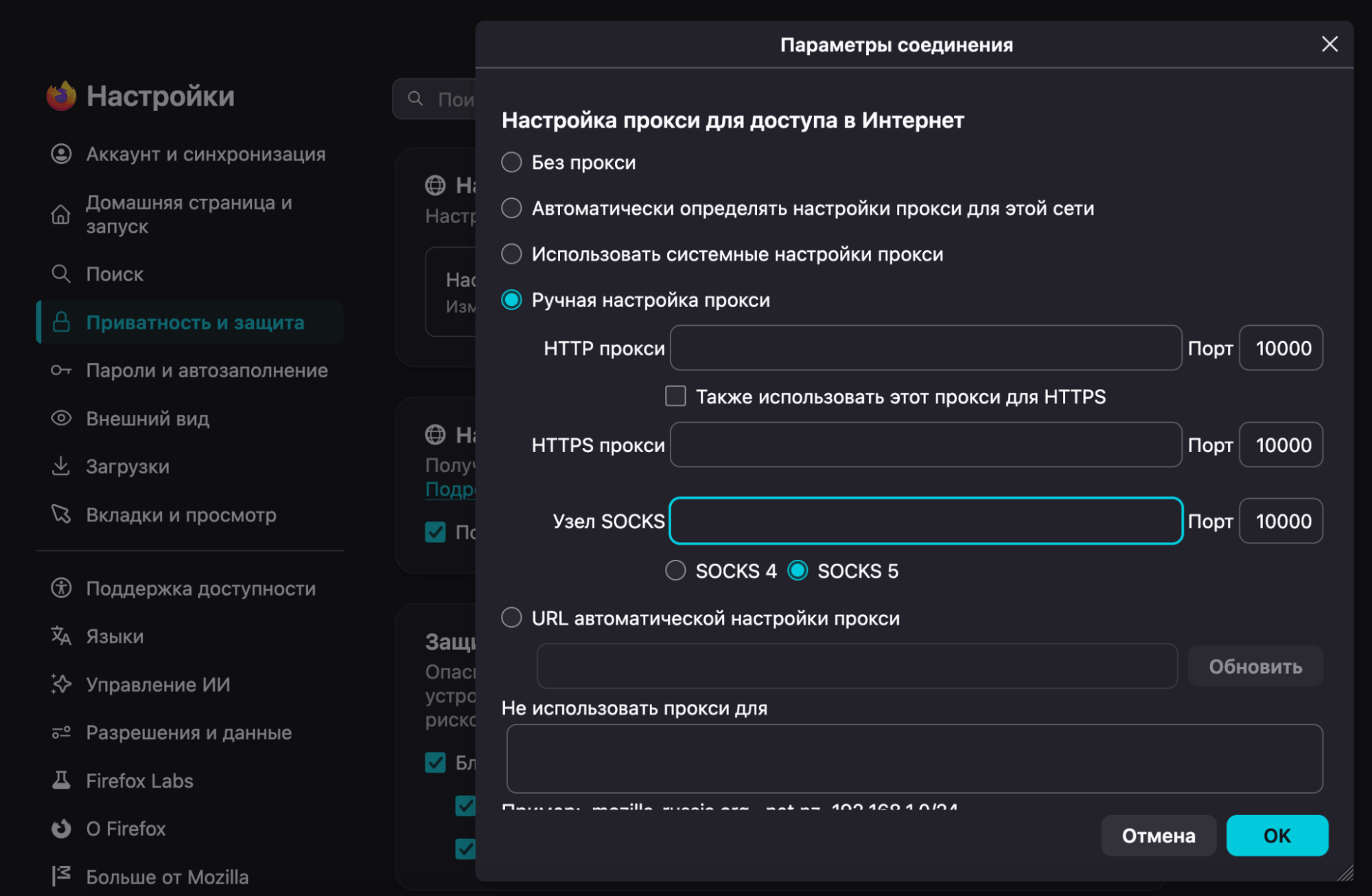Click the lock icon for Приватность и защита

[61, 322]
